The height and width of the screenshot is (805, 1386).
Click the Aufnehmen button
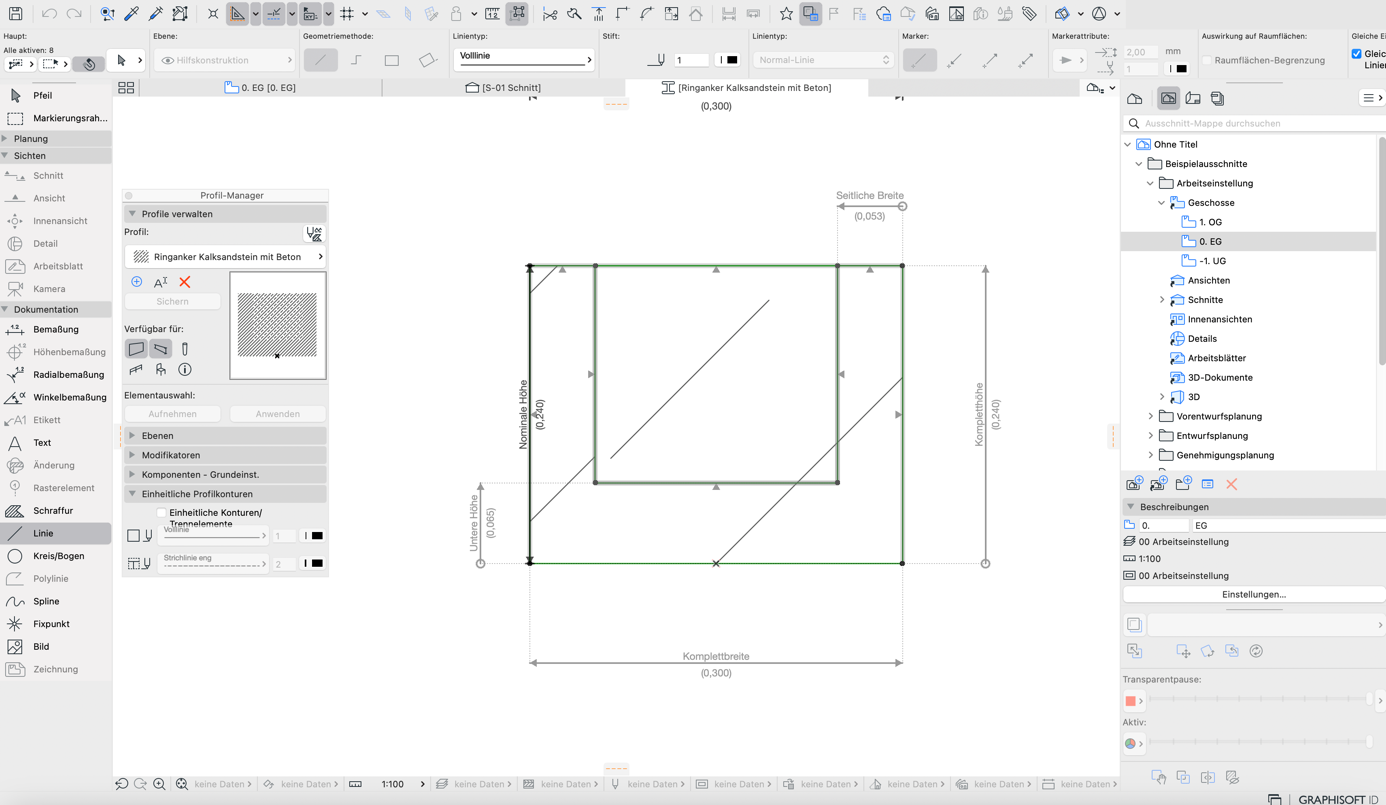tap(172, 414)
